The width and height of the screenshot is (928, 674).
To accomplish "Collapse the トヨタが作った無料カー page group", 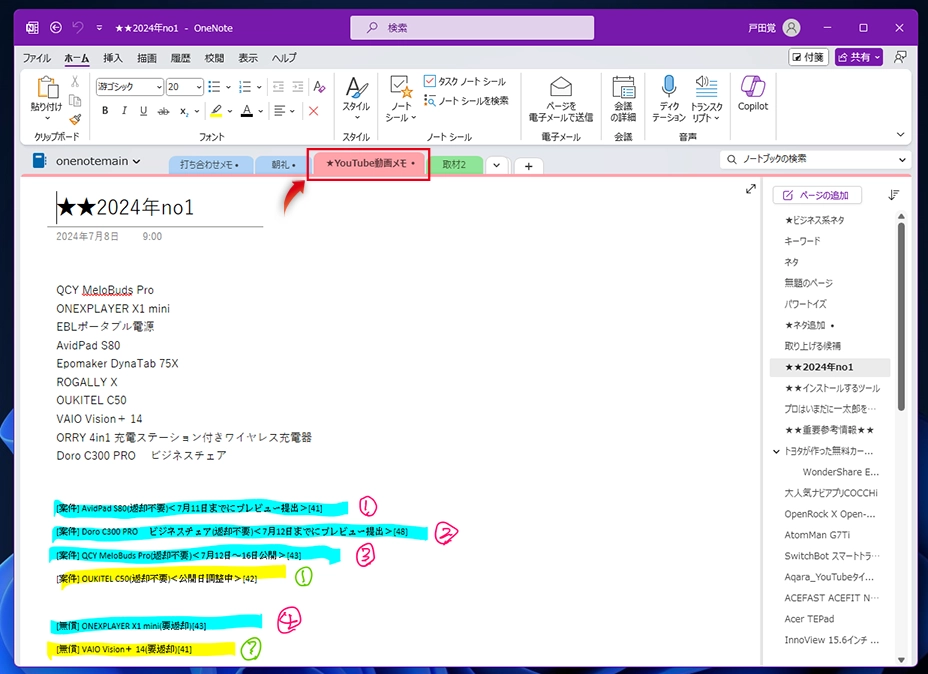I will [x=776, y=452].
